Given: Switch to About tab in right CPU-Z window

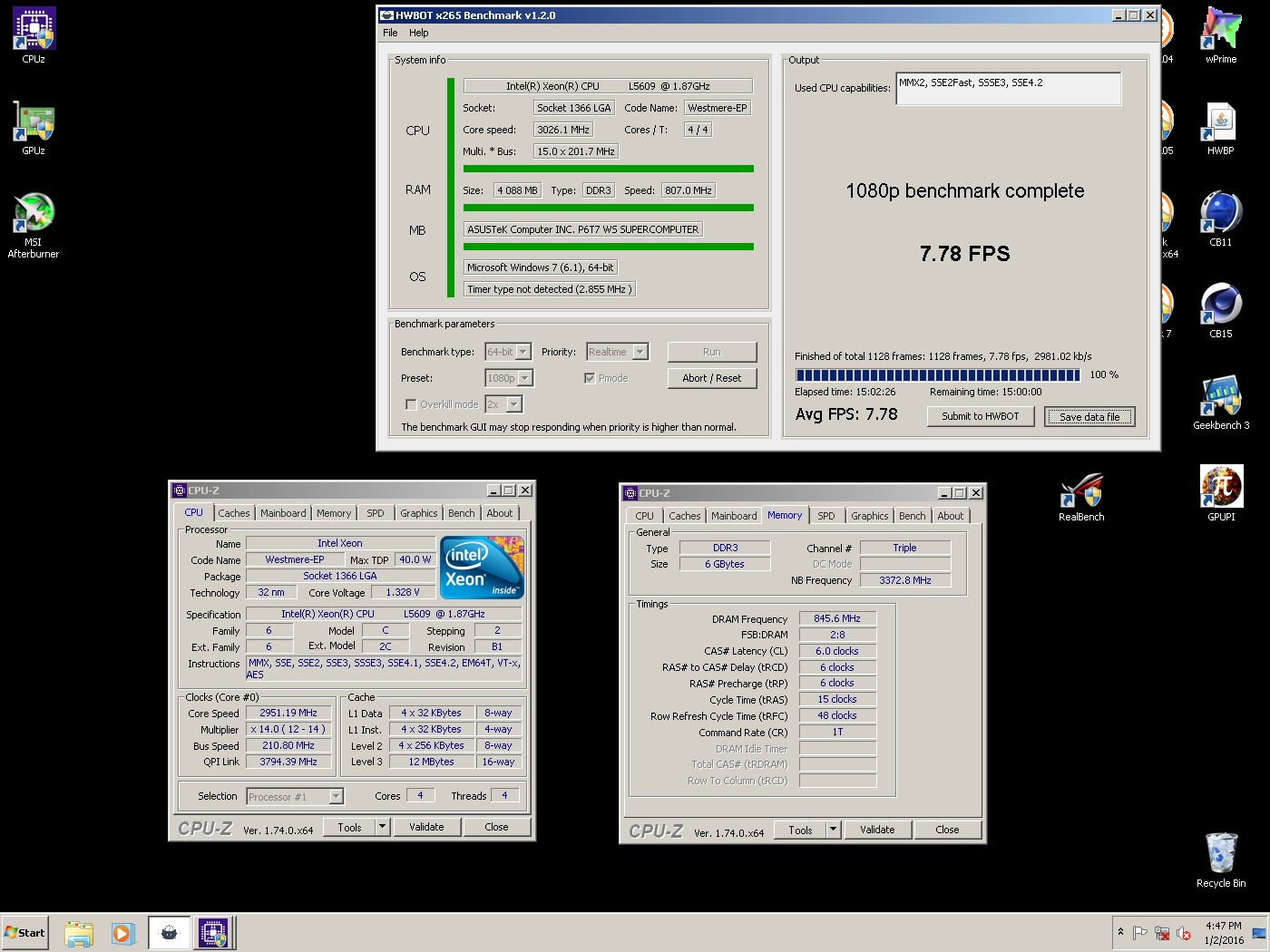Looking at the screenshot, I should 951,516.
